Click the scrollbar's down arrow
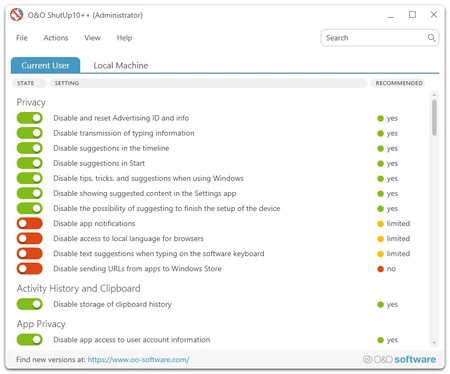Image resolution: width=450 pixels, height=374 pixels. click(x=434, y=342)
